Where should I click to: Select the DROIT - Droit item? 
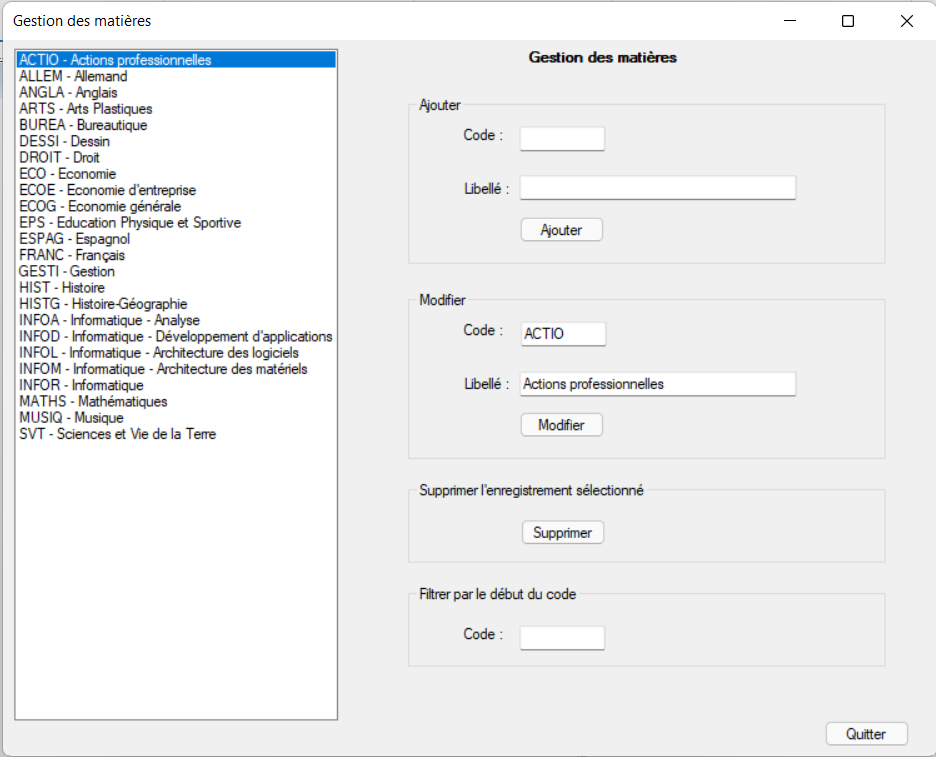(59, 158)
